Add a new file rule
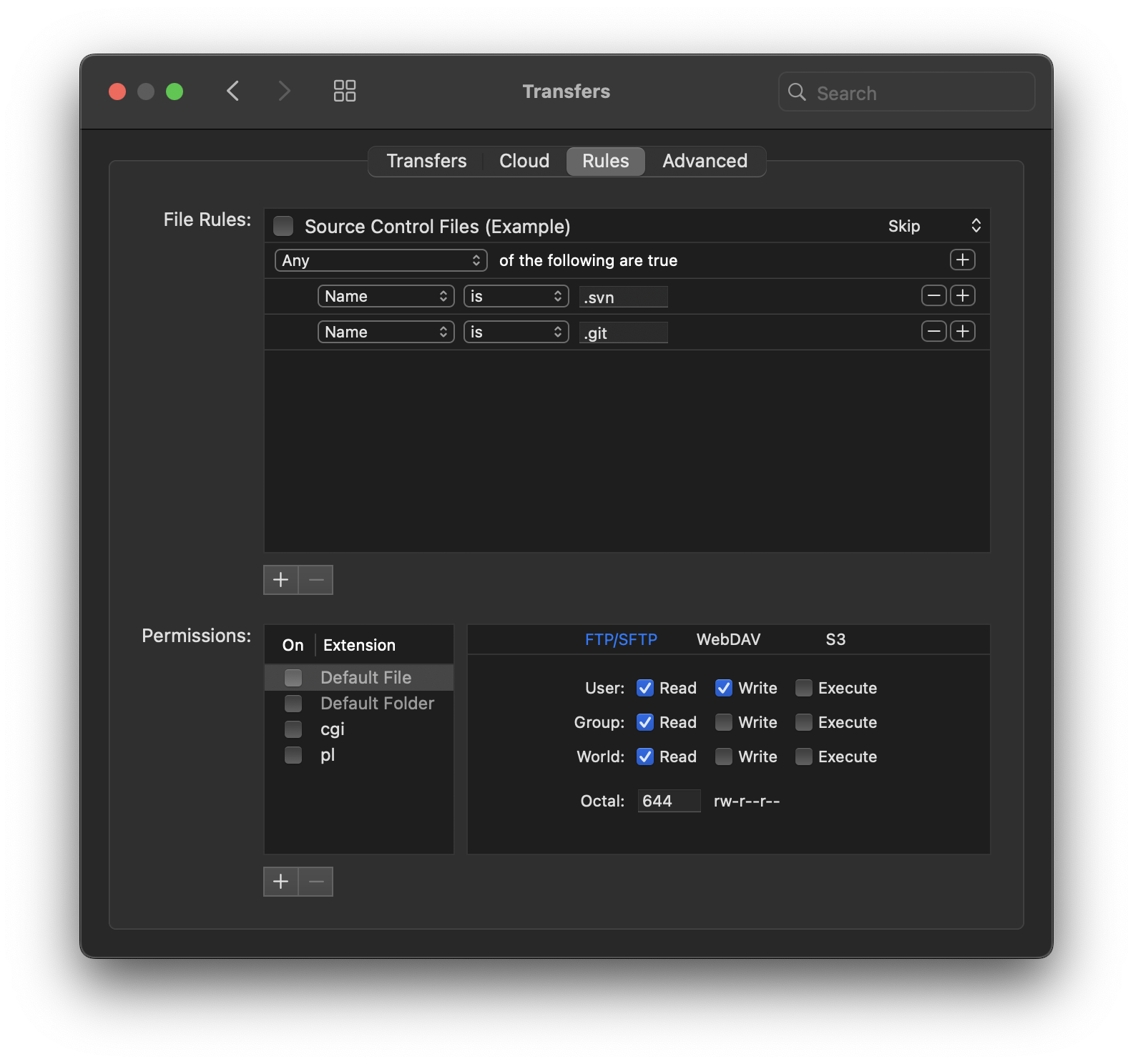1133x1064 pixels. tap(281, 580)
